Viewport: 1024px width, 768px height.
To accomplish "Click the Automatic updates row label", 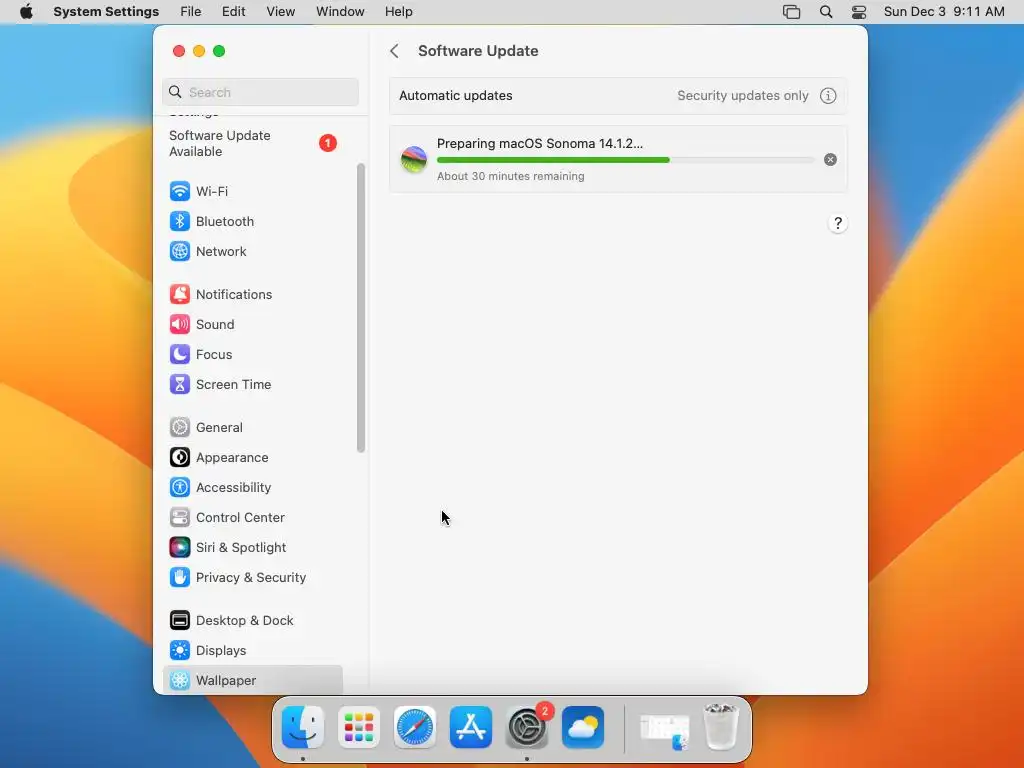I will [456, 95].
